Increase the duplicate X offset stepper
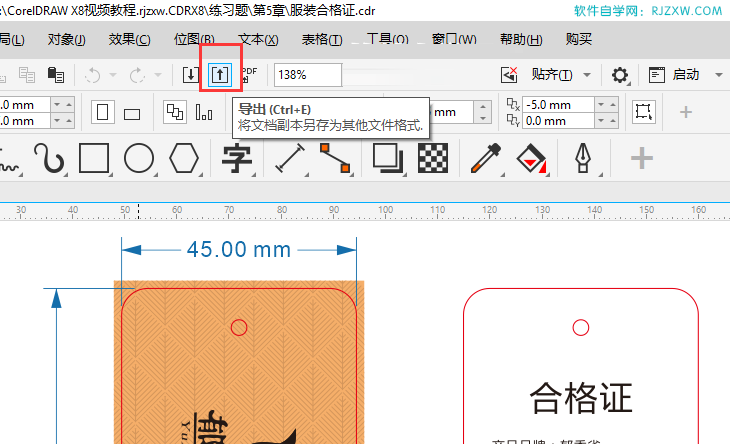 pos(613,104)
